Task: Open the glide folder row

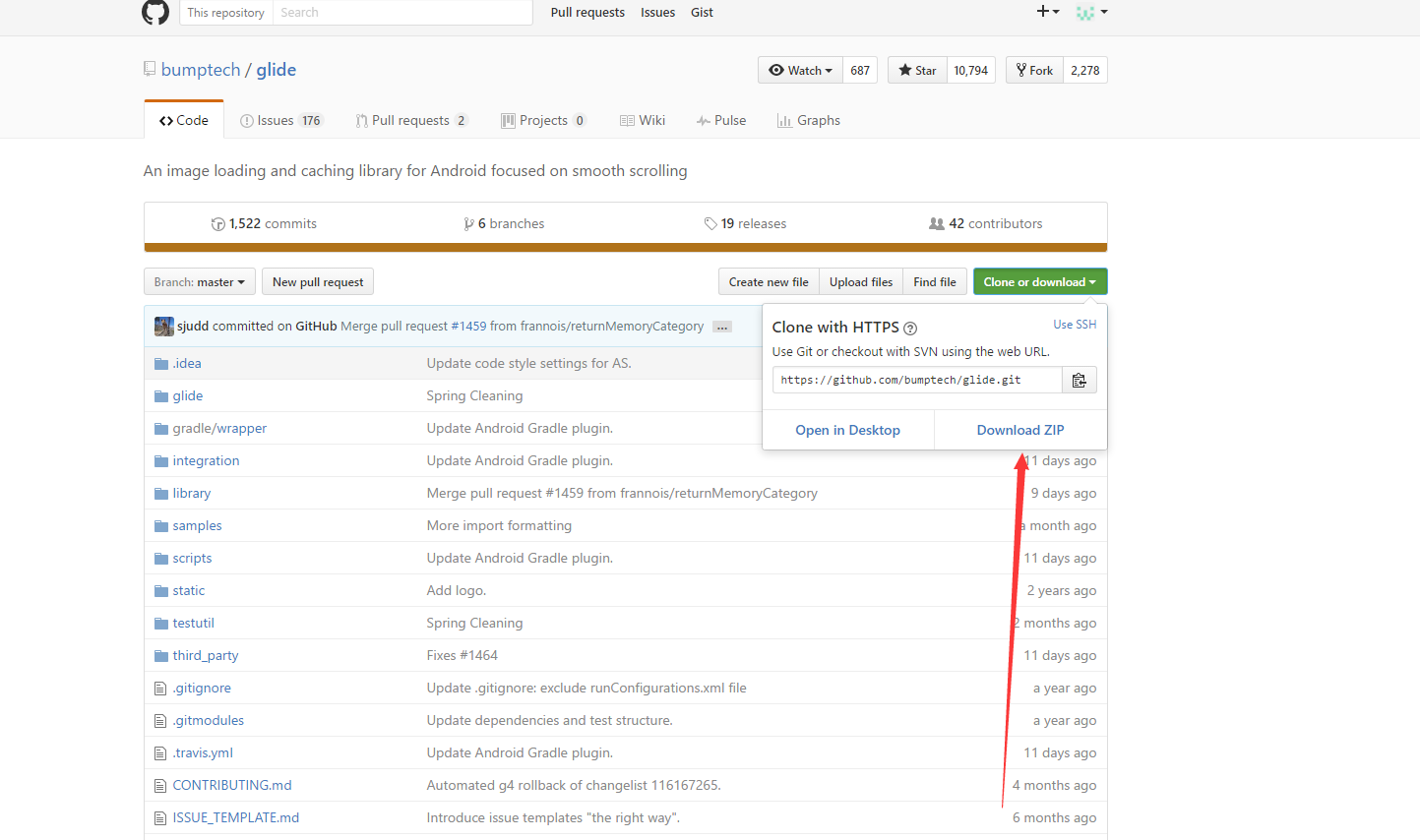Action: click(x=188, y=396)
